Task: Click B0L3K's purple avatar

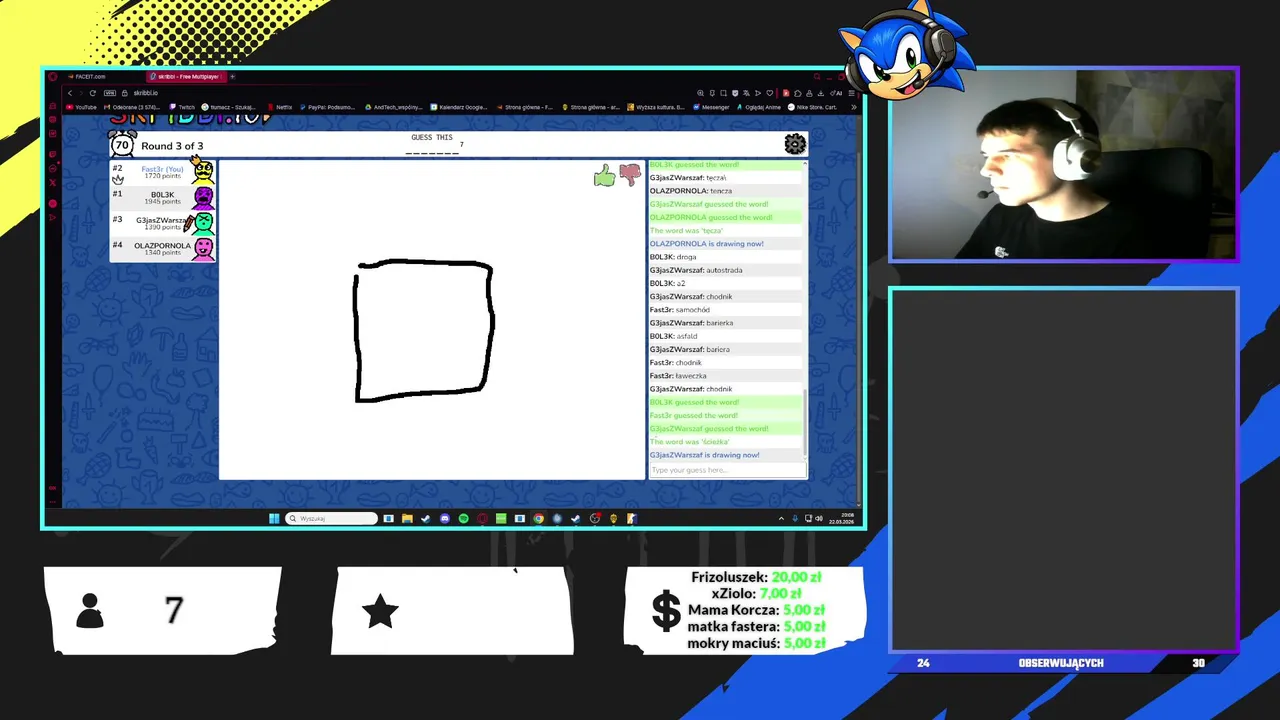Action: pos(203,198)
